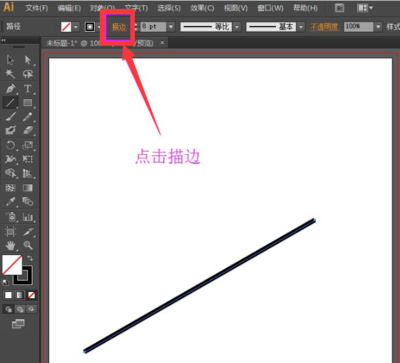This screenshot has height=363, width=400.
Task: Open the 窗口(W) menu
Action: click(x=270, y=8)
